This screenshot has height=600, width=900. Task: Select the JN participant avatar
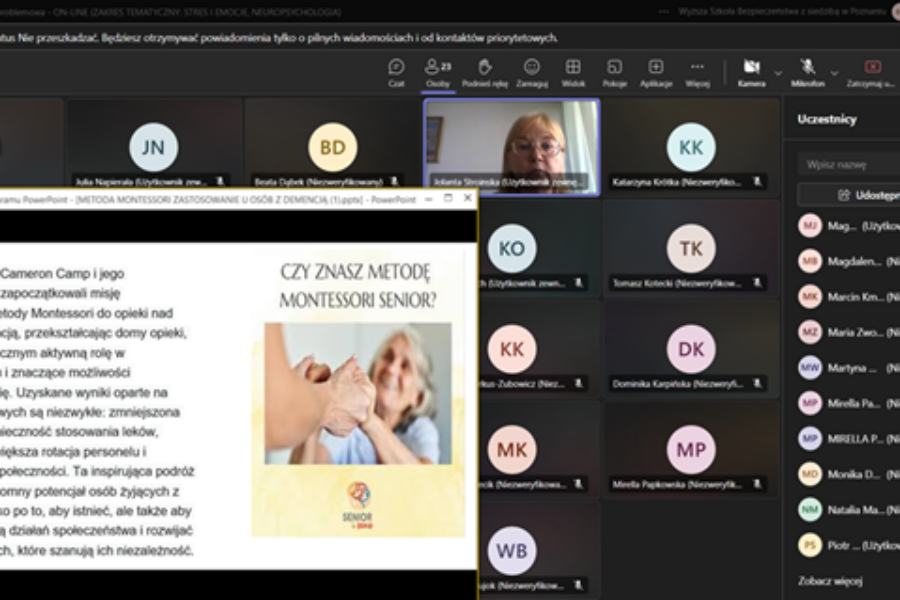[x=153, y=147]
